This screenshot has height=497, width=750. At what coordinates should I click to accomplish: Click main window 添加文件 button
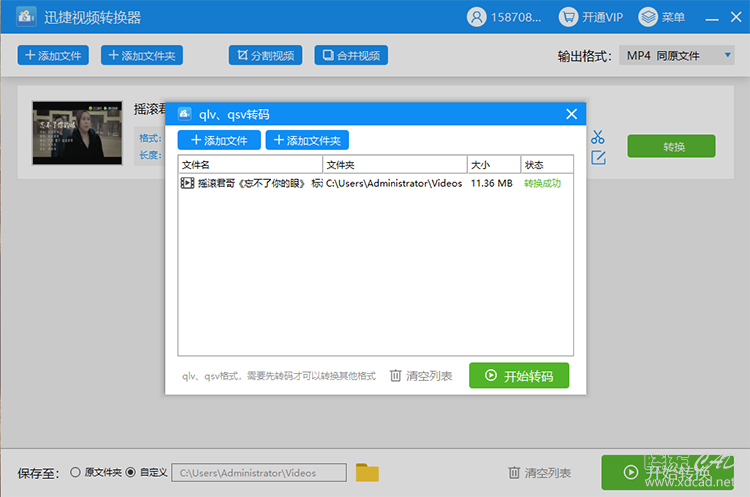point(53,55)
